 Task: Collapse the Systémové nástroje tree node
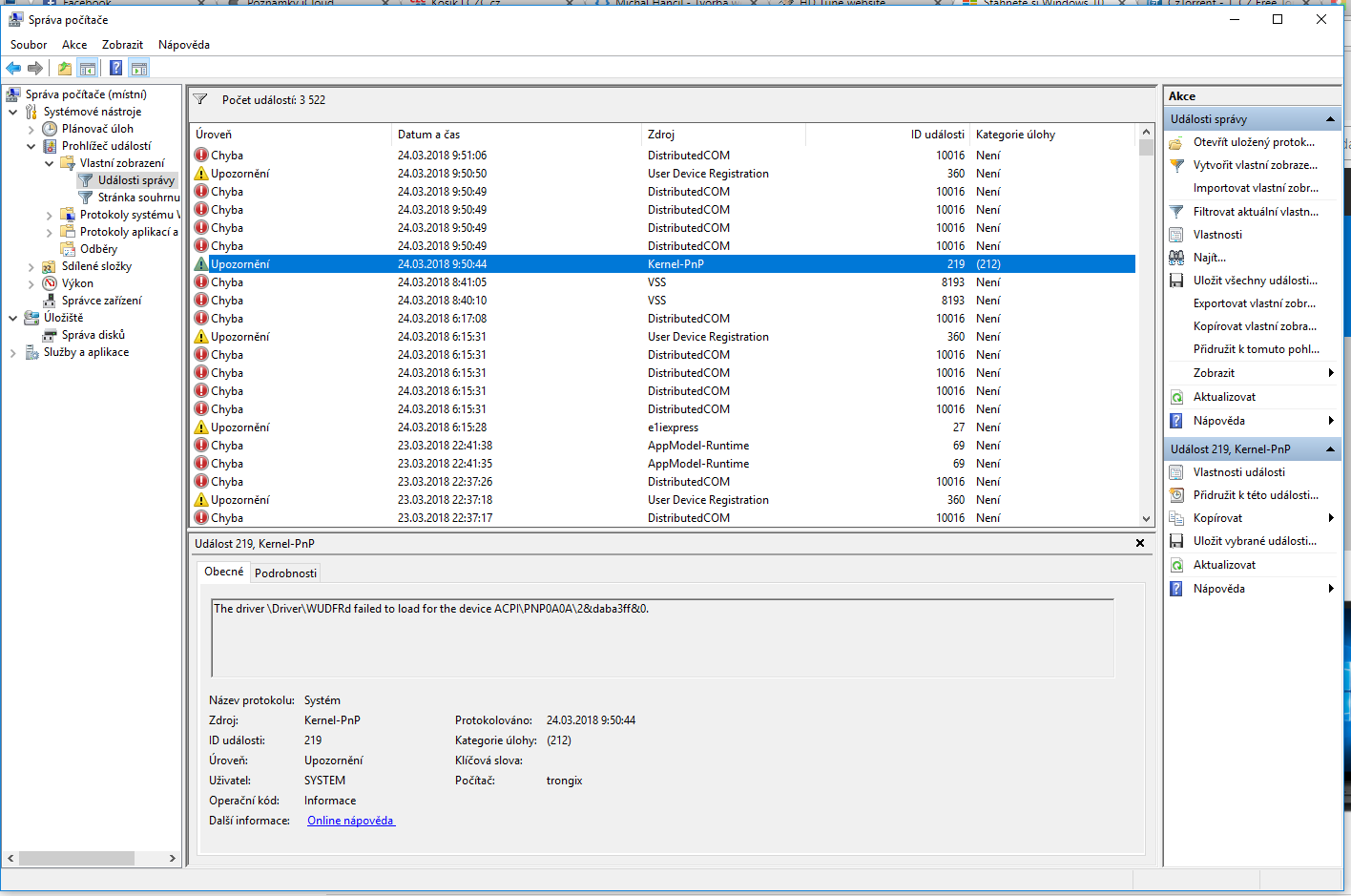pyautogui.click(x=13, y=112)
